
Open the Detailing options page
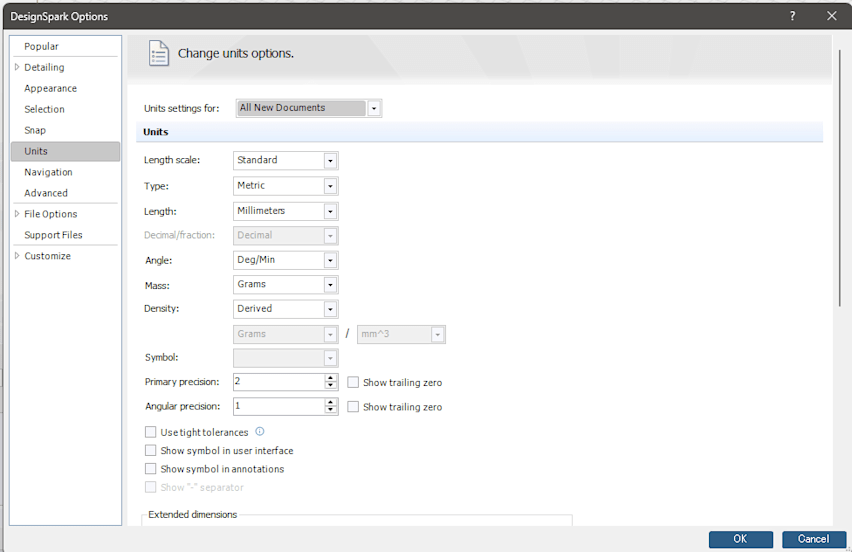(44, 67)
